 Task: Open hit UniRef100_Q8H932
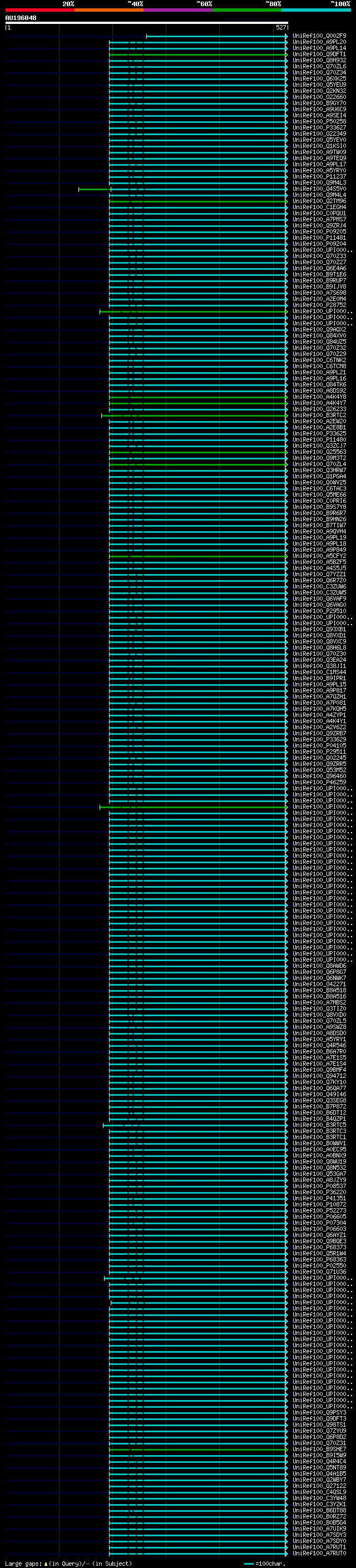pos(319,60)
